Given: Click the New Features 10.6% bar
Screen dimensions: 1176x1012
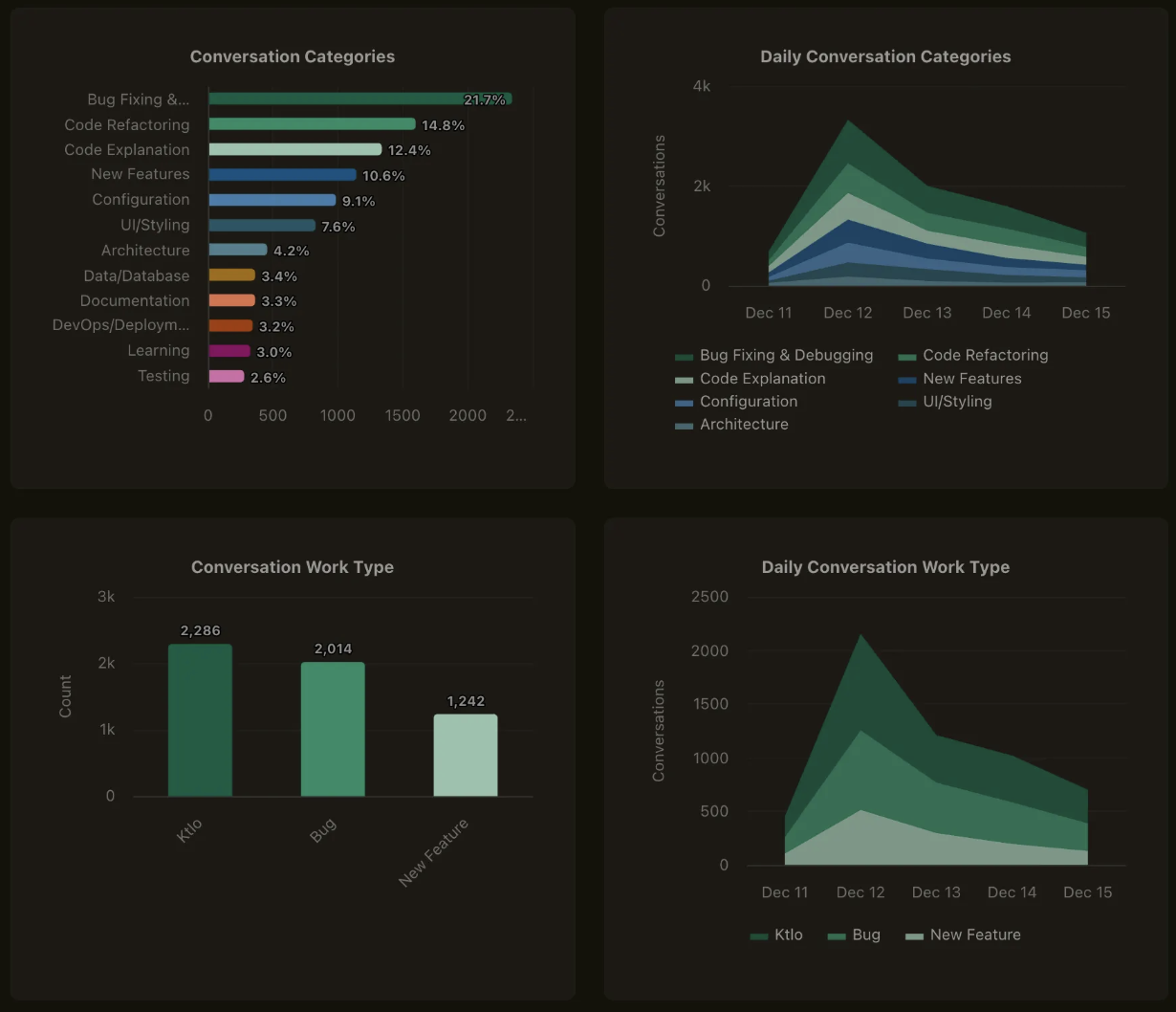Looking at the screenshot, I should tap(282, 175).
